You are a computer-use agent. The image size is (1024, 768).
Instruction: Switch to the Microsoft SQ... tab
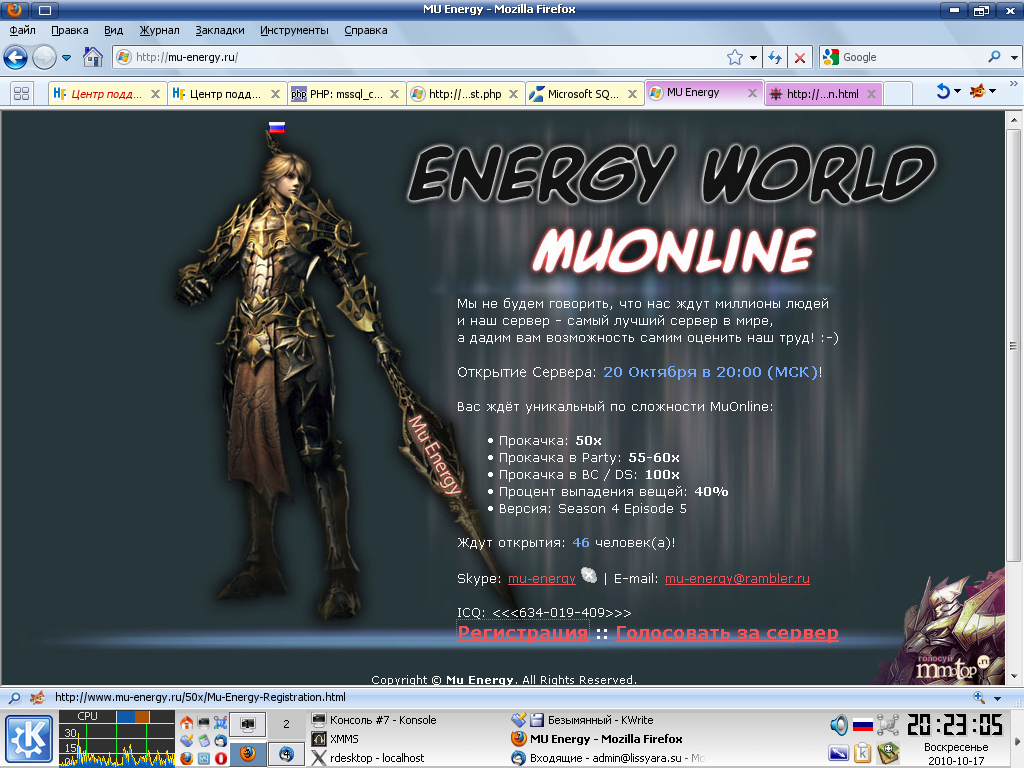pyautogui.click(x=583, y=94)
